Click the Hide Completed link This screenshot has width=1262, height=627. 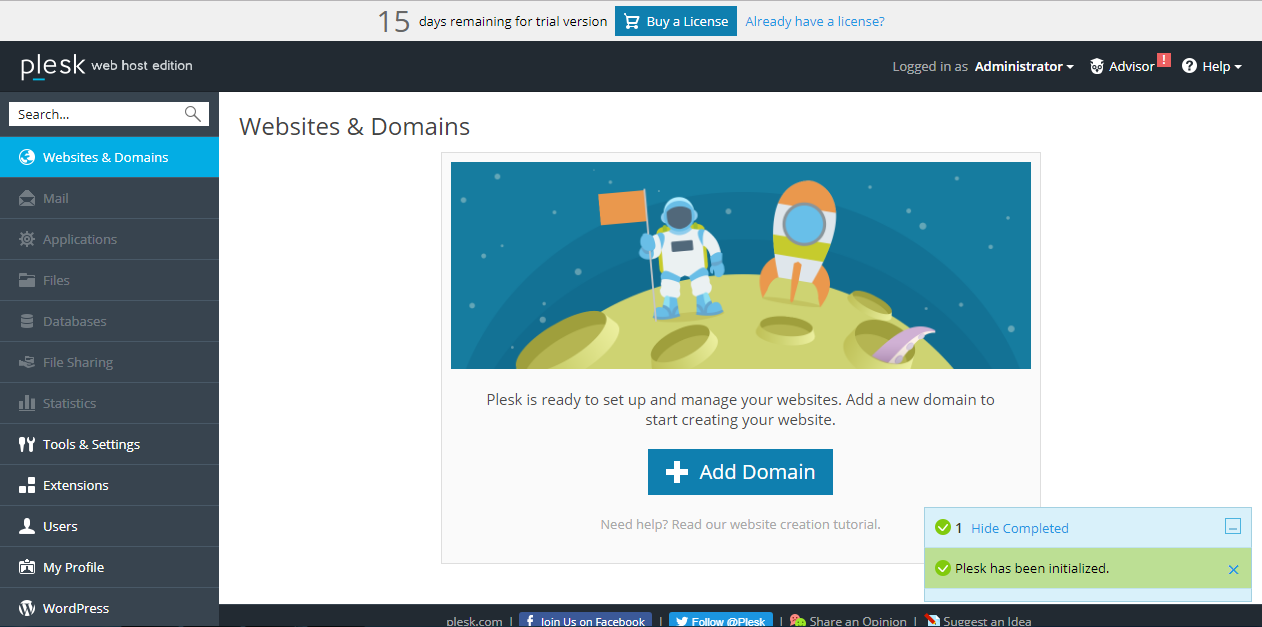point(1020,528)
